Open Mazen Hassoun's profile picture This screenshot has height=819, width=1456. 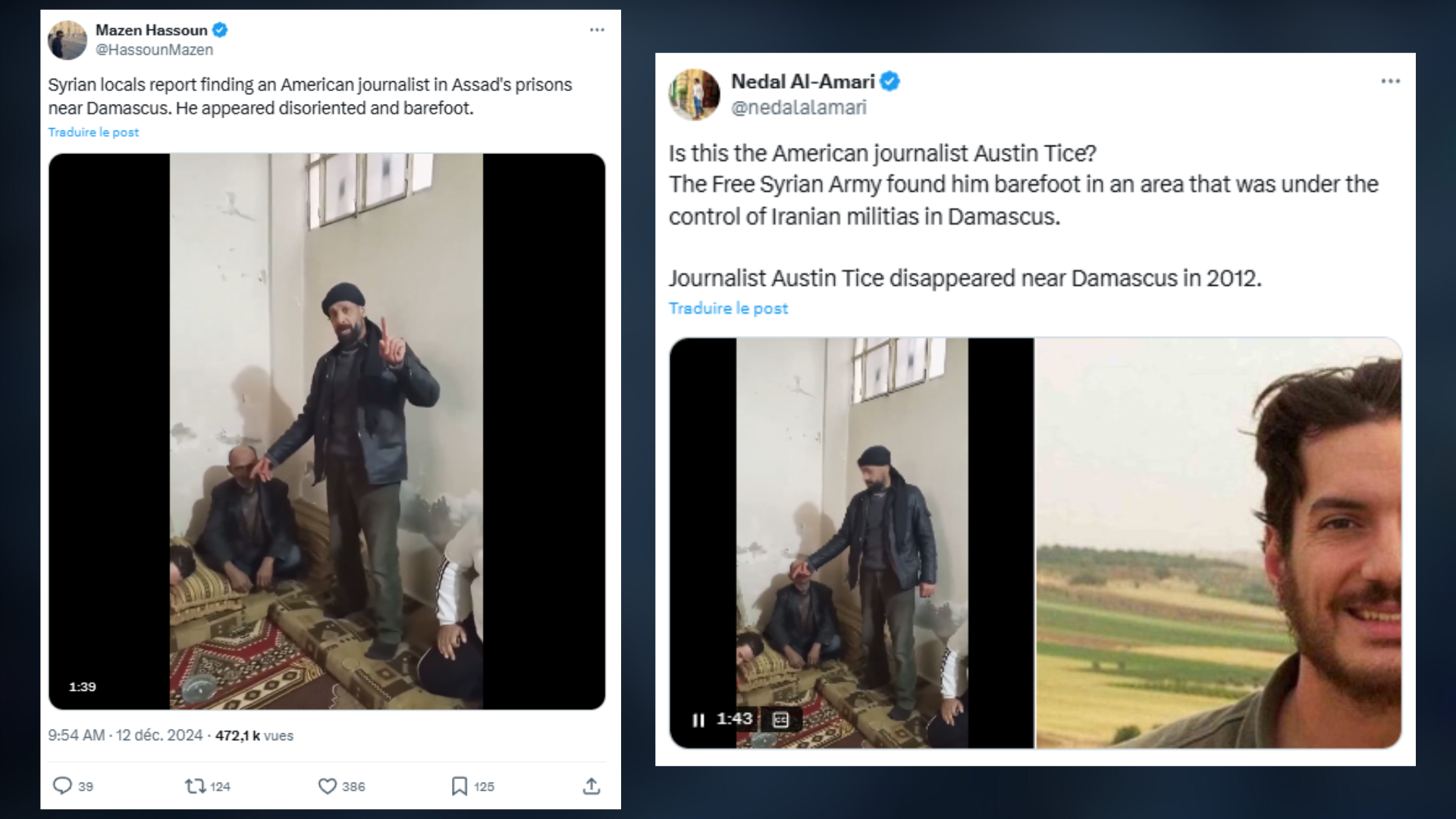[67, 40]
